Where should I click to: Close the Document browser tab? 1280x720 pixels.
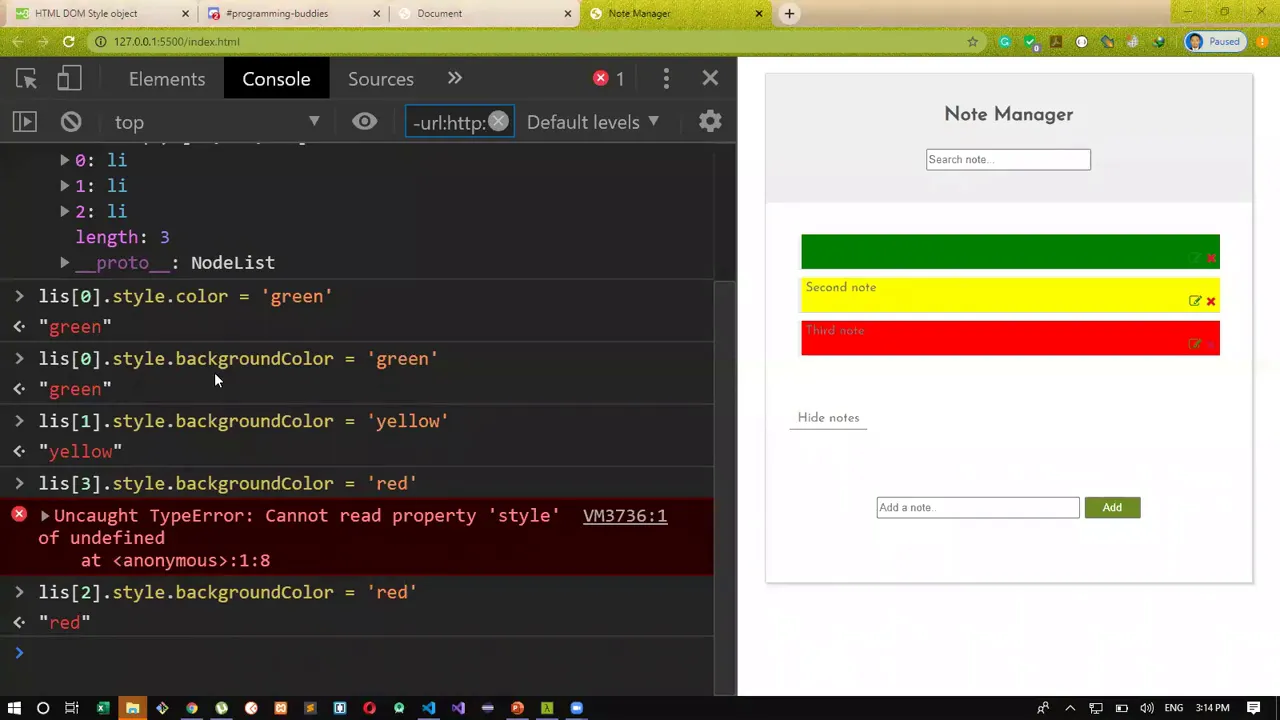coord(568,14)
